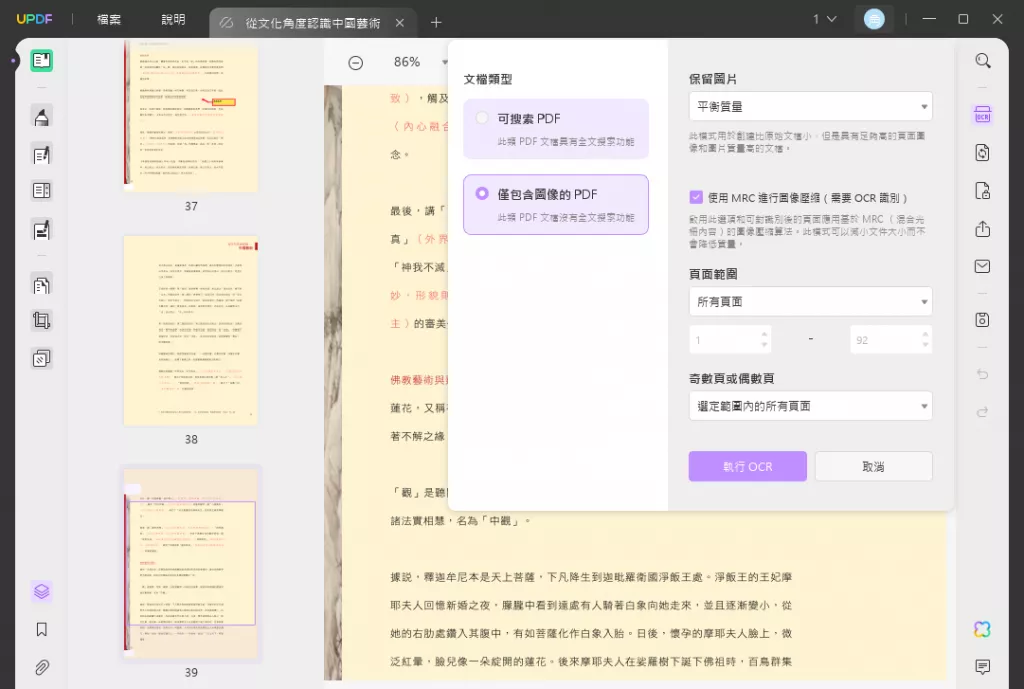The height and width of the screenshot is (689, 1024).
Task: Switch to 從文化角度認識中國藝術 tab
Action: click(x=312, y=23)
